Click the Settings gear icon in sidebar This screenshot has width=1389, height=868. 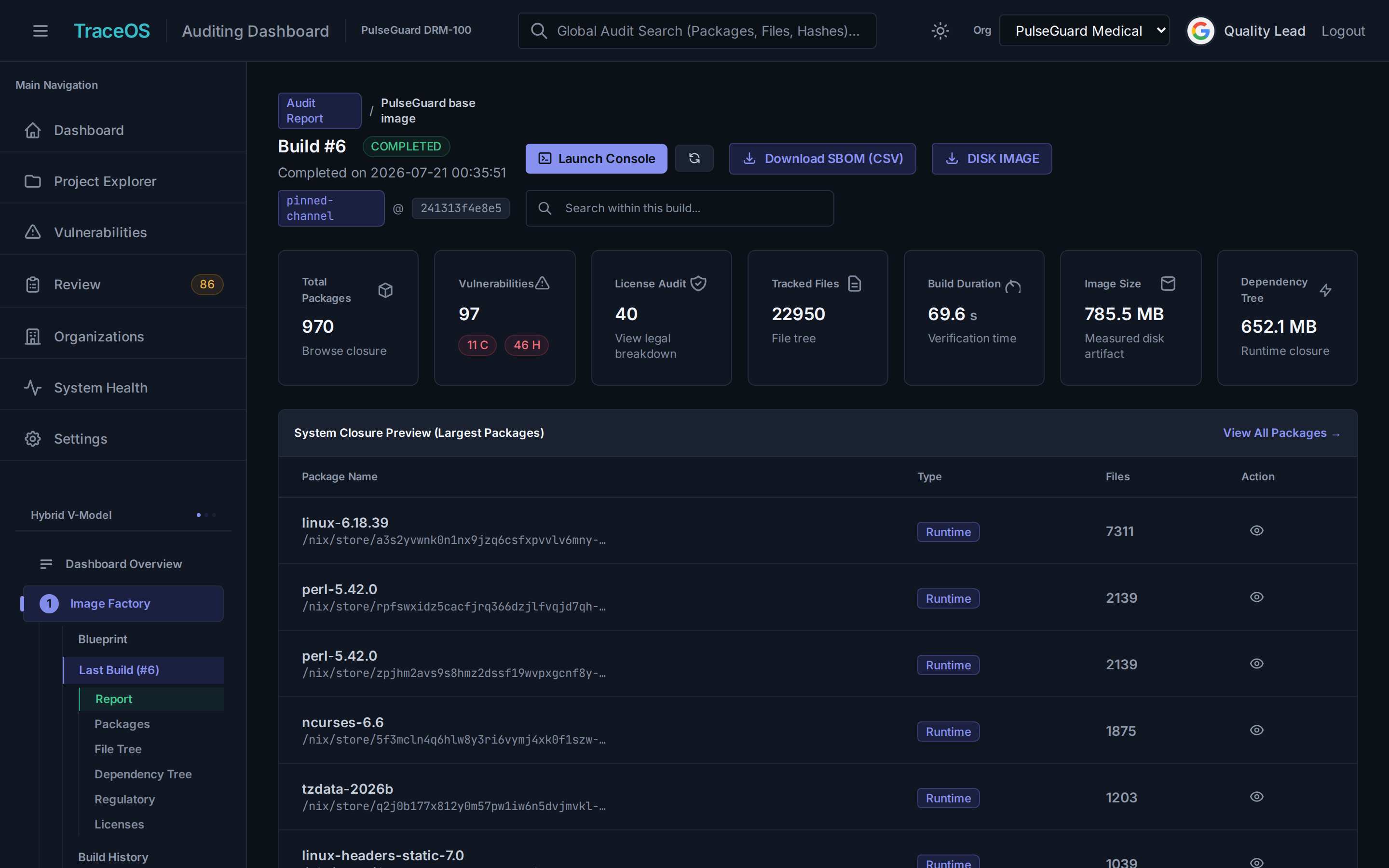coord(33,439)
